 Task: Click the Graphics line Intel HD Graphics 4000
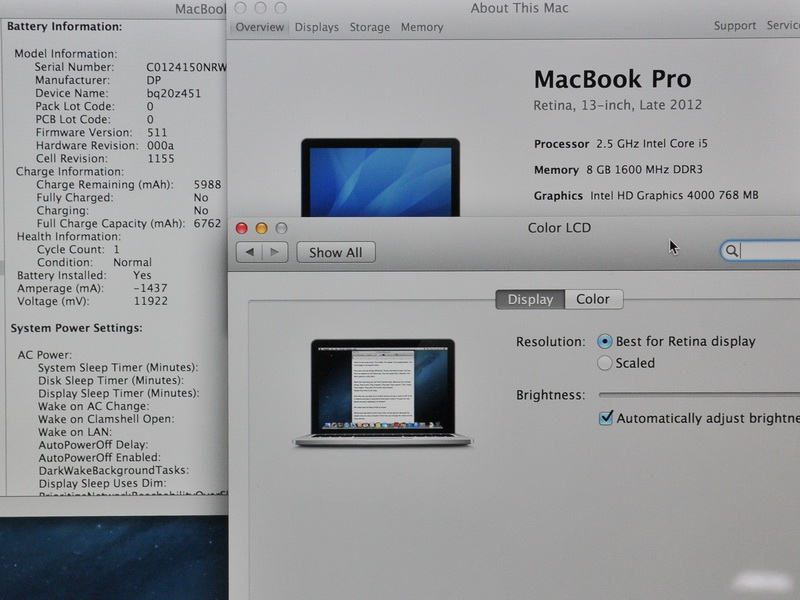tap(646, 195)
